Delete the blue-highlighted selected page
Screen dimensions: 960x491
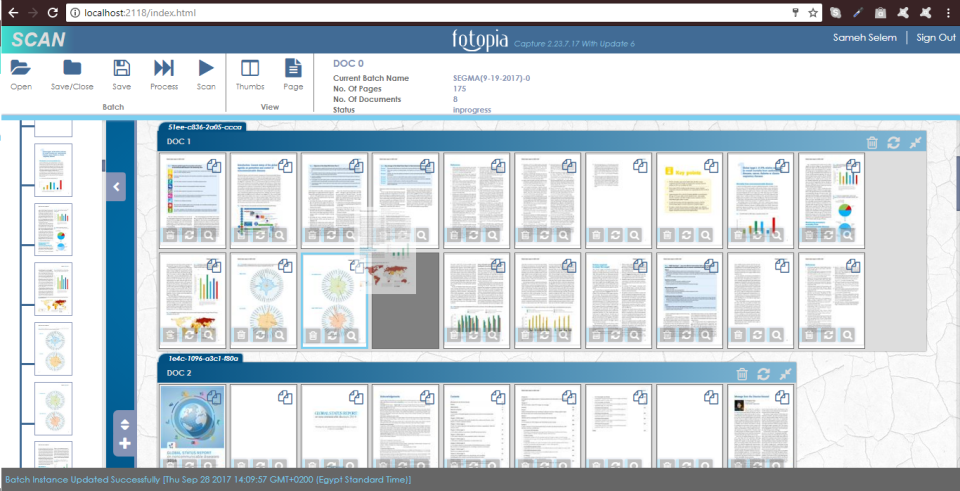coord(313,335)
